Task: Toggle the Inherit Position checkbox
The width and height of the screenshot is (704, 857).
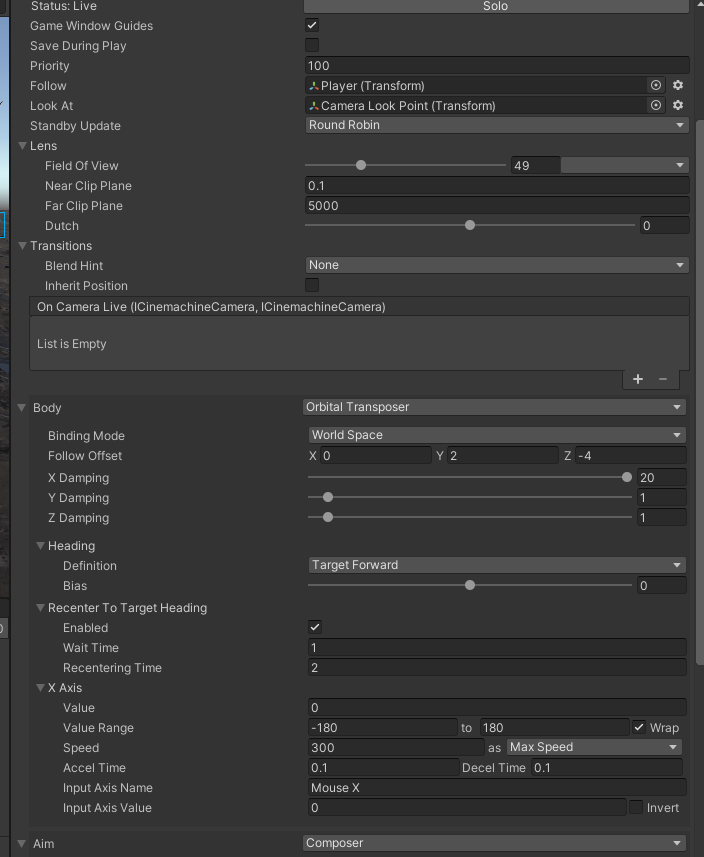Action: pos(311,286)
